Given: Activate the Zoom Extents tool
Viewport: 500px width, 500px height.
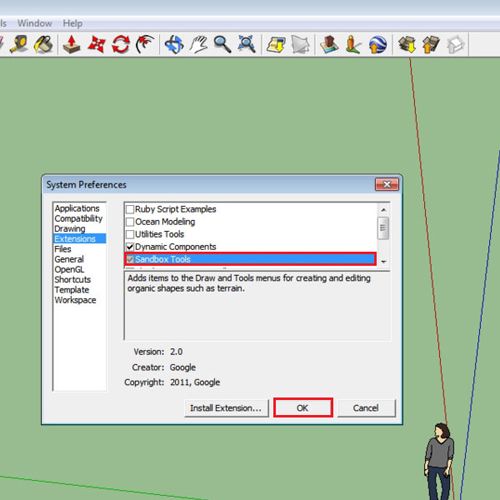Looking at the screenshot, I should [247, 44].
